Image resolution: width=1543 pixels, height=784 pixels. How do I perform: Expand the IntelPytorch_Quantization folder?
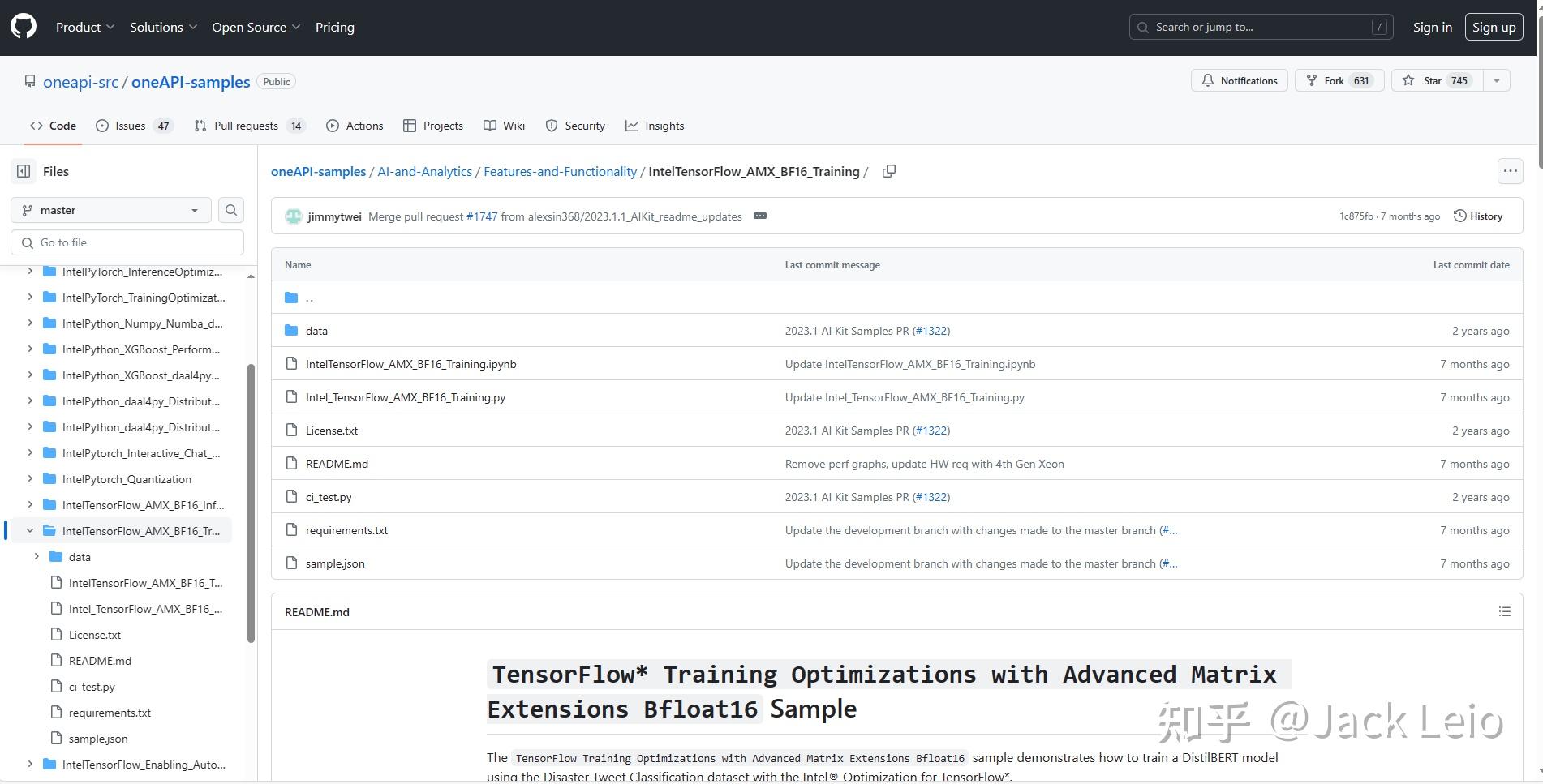click(30, 479)
